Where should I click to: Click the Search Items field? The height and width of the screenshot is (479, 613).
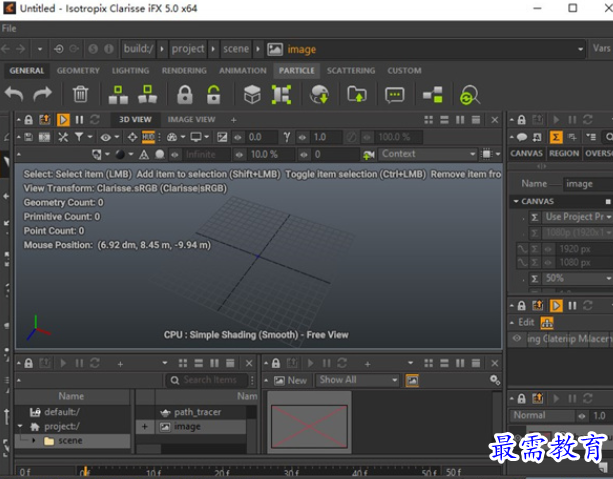tap(209, 380)
